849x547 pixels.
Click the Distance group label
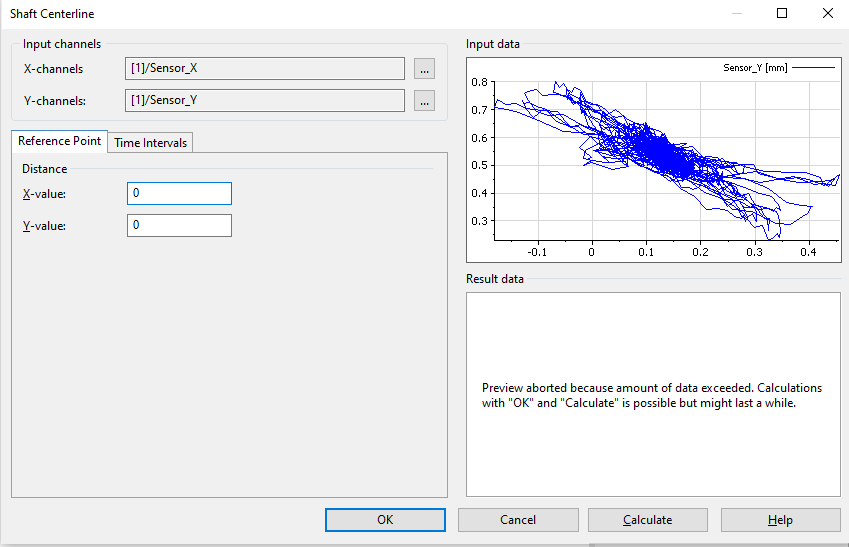click(45, 169)
